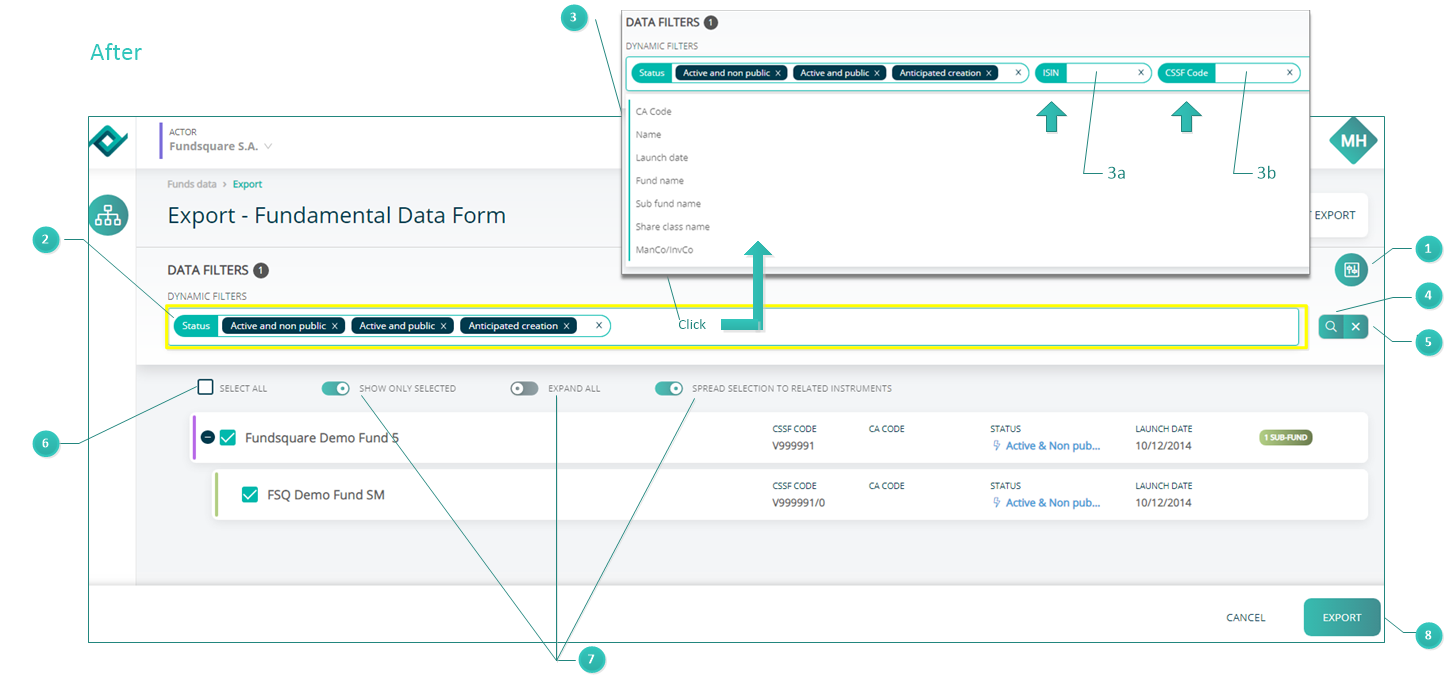
Task: Click the MH user avatar icon
Action: tap(1353, 141)
